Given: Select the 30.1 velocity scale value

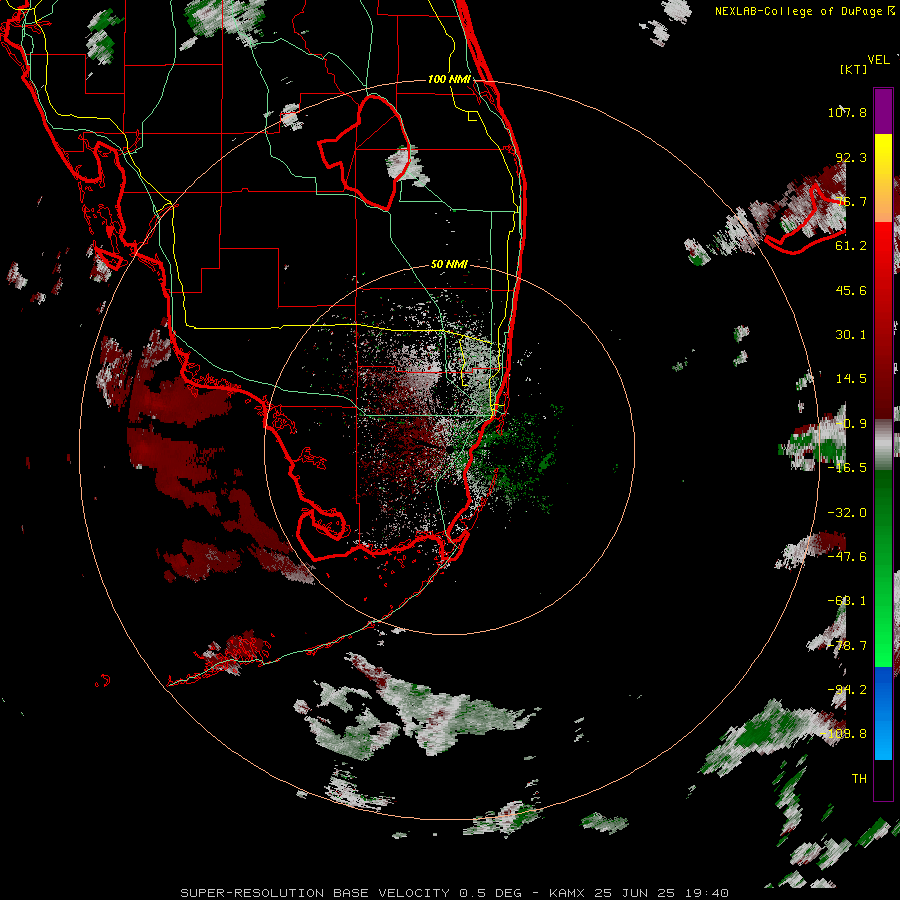Looking at the screenshot, I should pos(851,335).
